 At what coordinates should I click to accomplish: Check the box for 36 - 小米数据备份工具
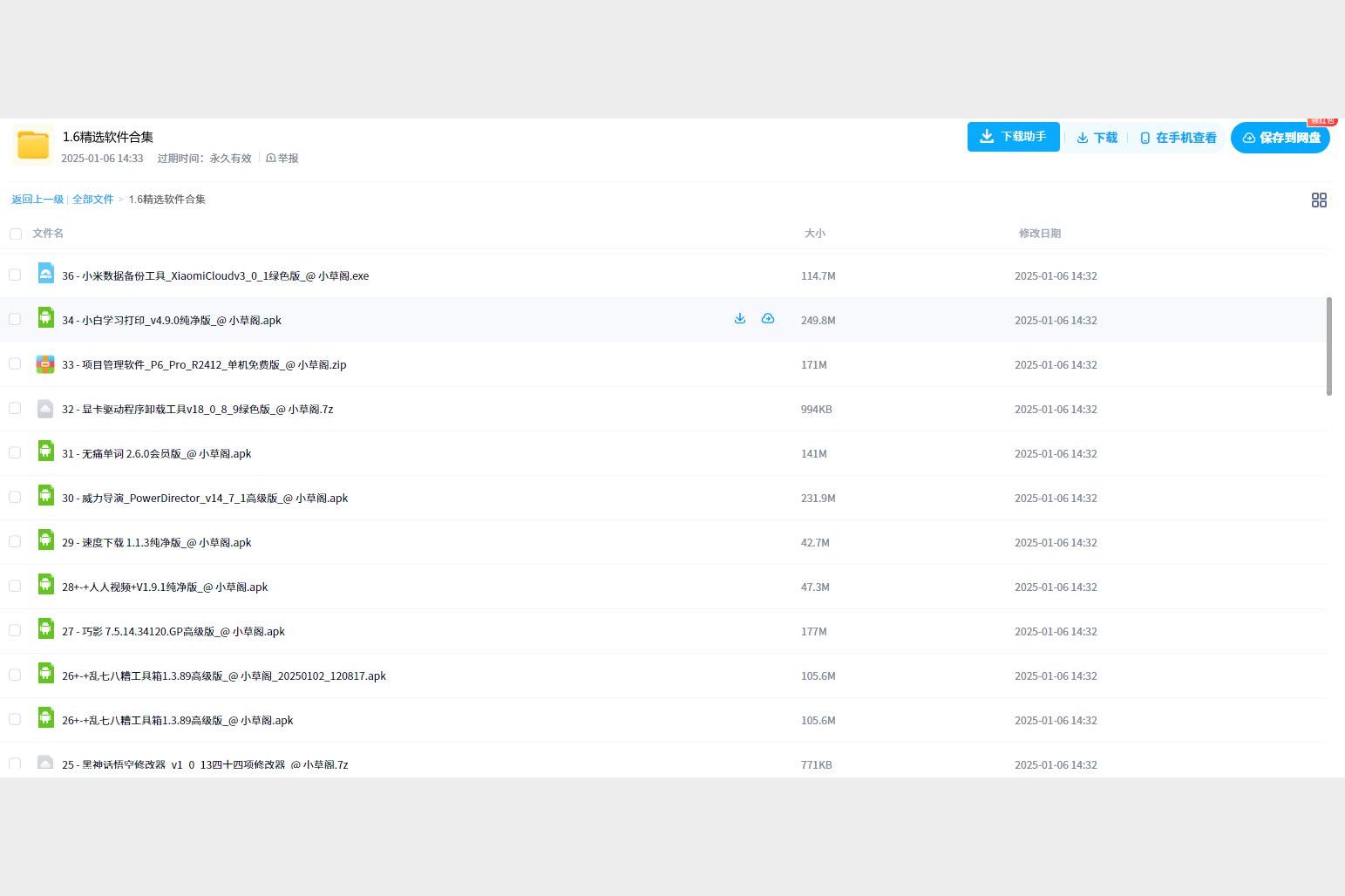pyautogui.click(x=15, y=275)
